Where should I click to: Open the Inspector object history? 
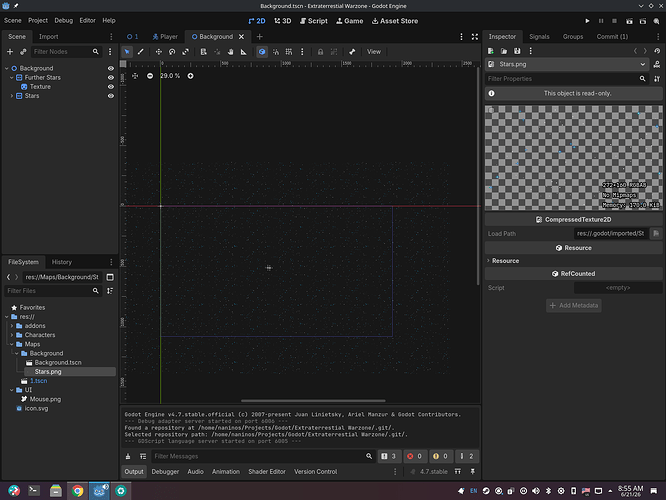(x=657, y=51)
